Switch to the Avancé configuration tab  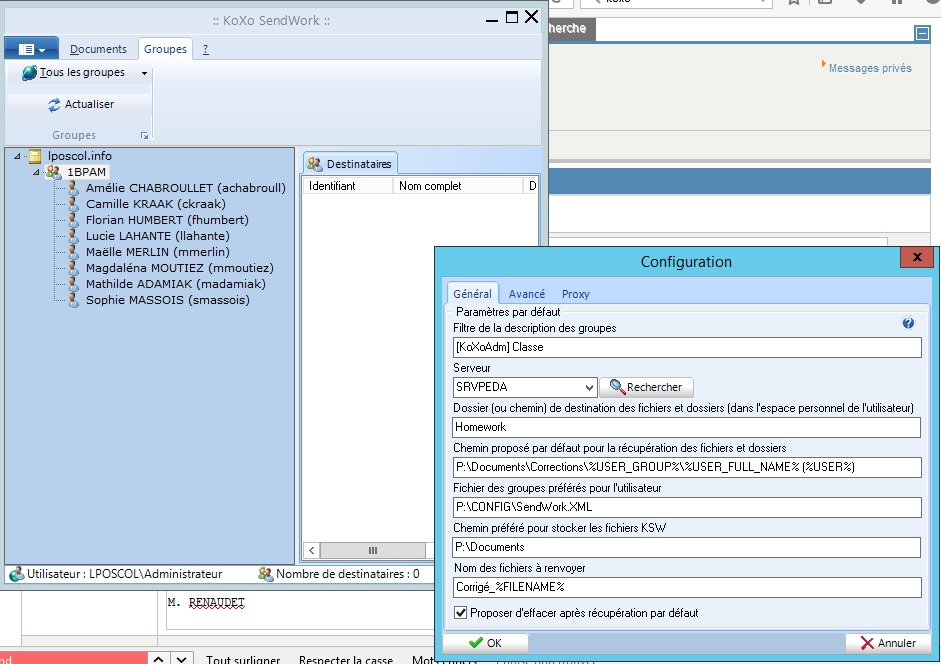point(527,294)
